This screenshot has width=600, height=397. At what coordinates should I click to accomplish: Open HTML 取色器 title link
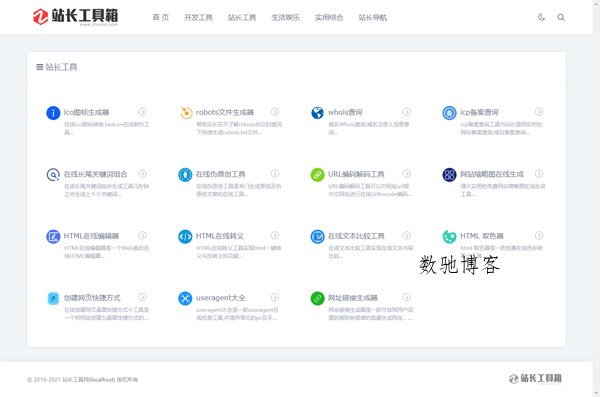pyautogui.click(x=482, y=236)
